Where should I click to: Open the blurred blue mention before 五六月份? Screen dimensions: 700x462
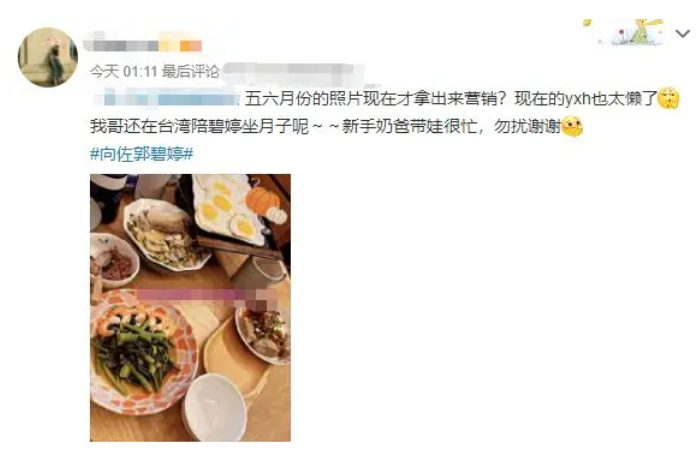click(167, 98)
